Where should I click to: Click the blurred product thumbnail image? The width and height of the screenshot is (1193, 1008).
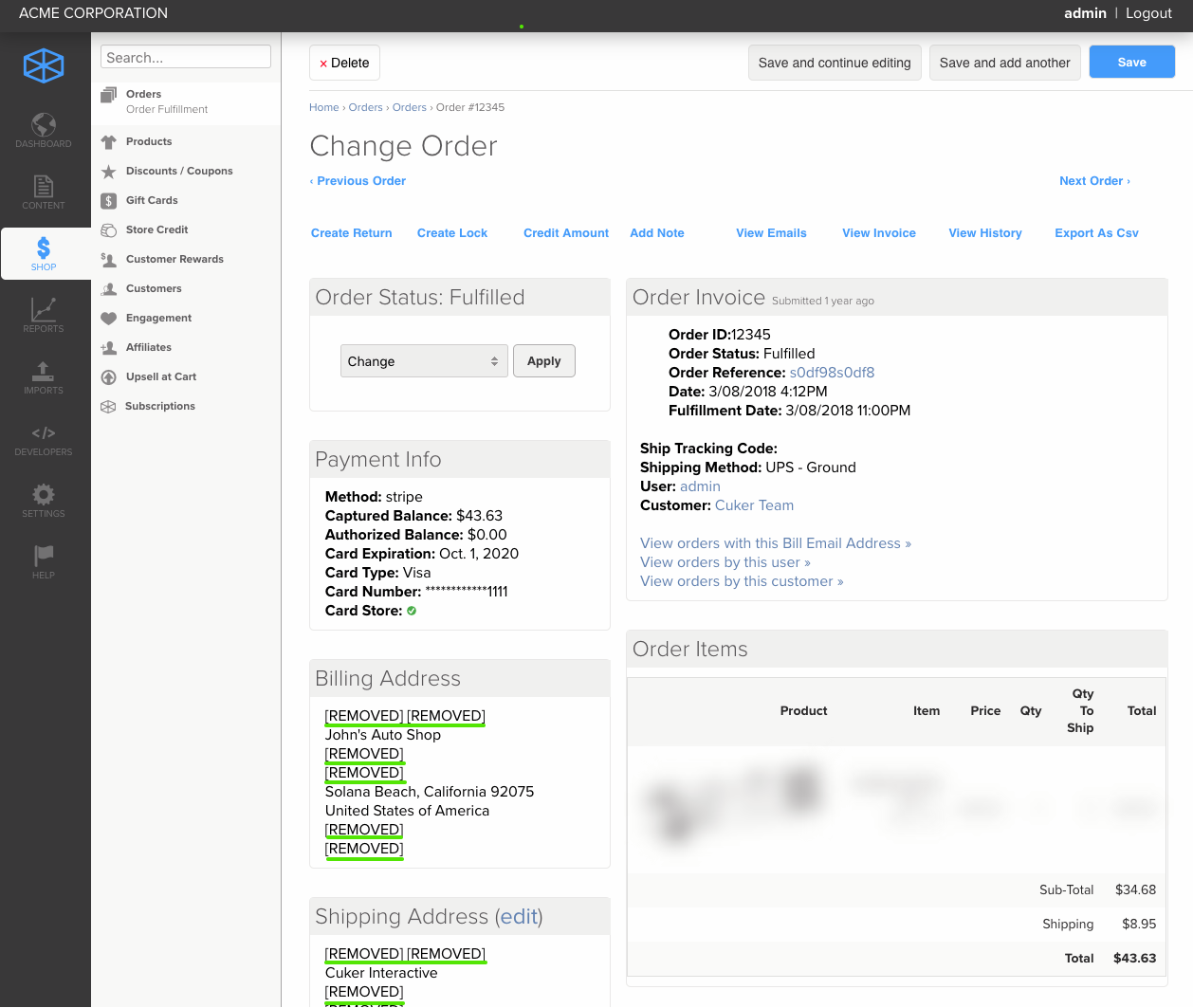click(x=733, y=806)
